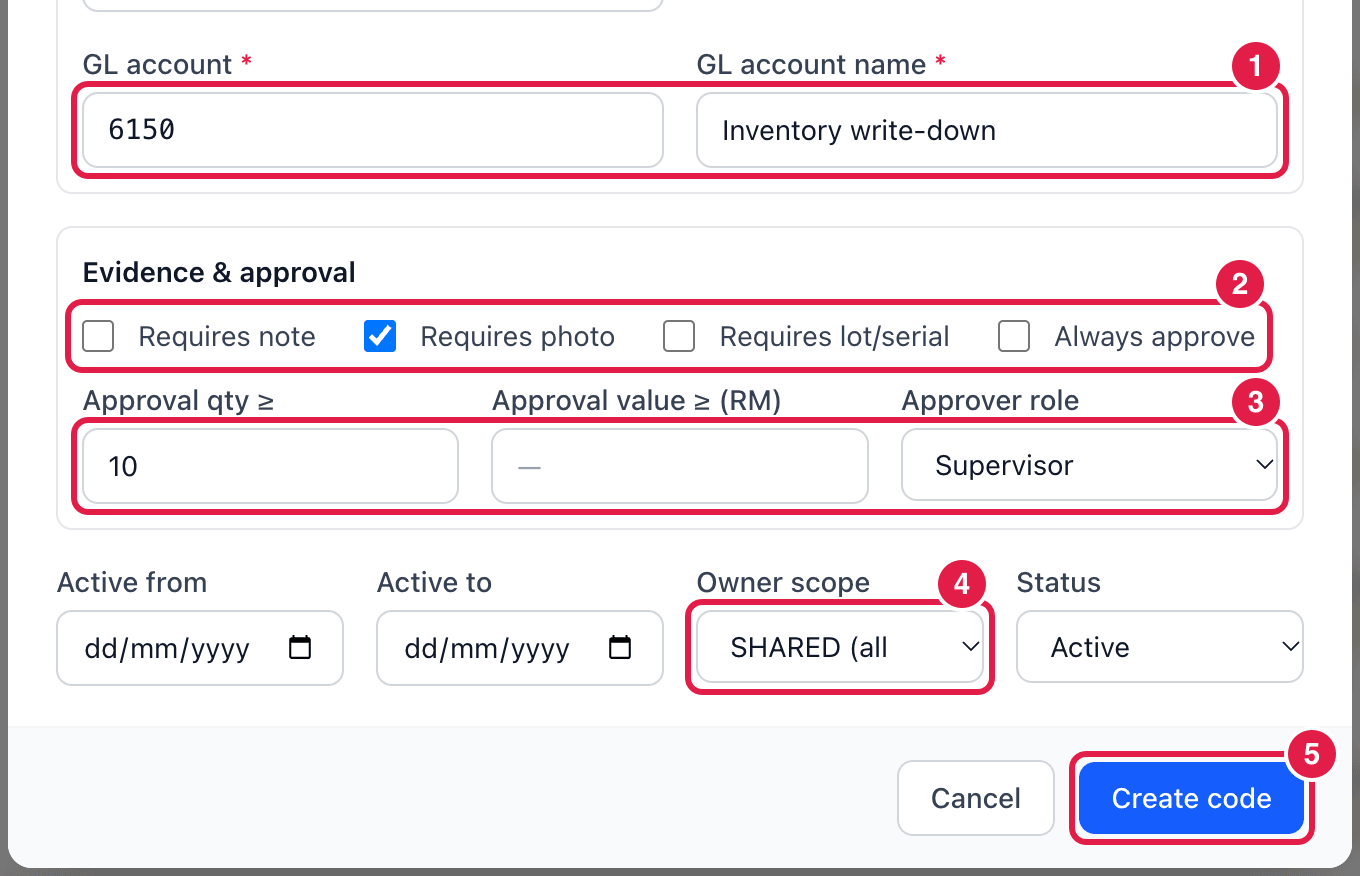Click the Approver role label

(x=990, y=401)
